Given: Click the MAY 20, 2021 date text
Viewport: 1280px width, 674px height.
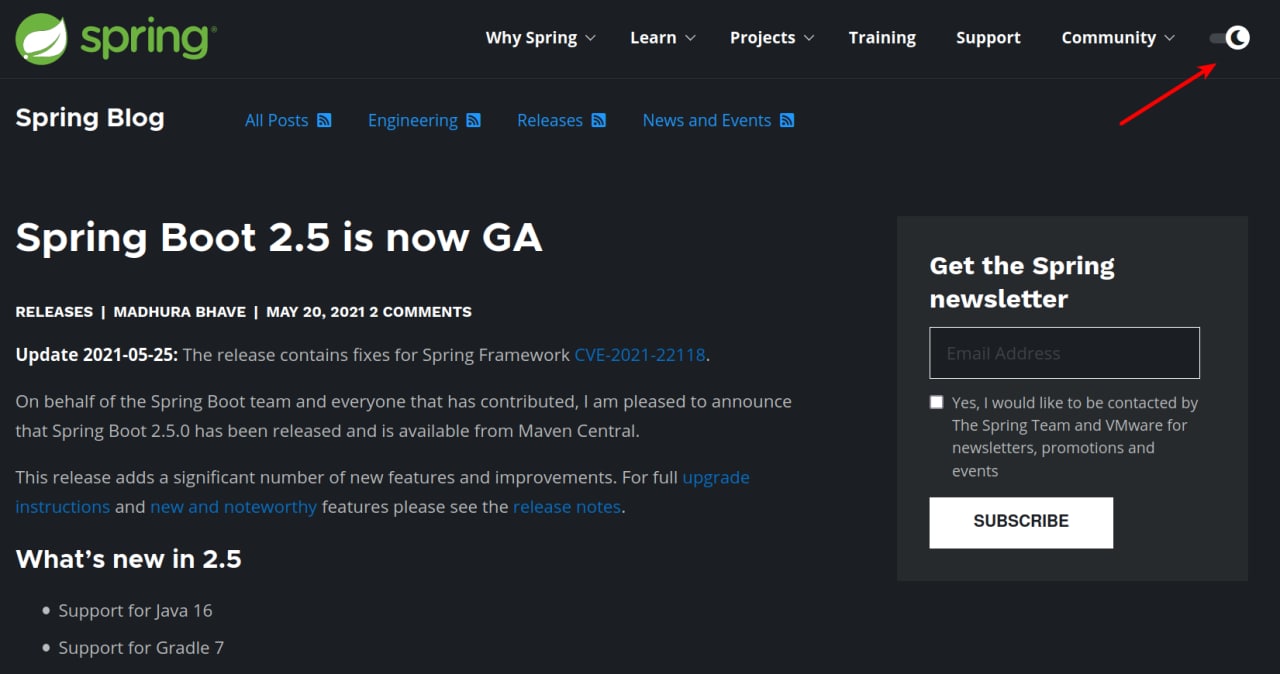Looking at the screenshot, I should [x=315, y=312].
